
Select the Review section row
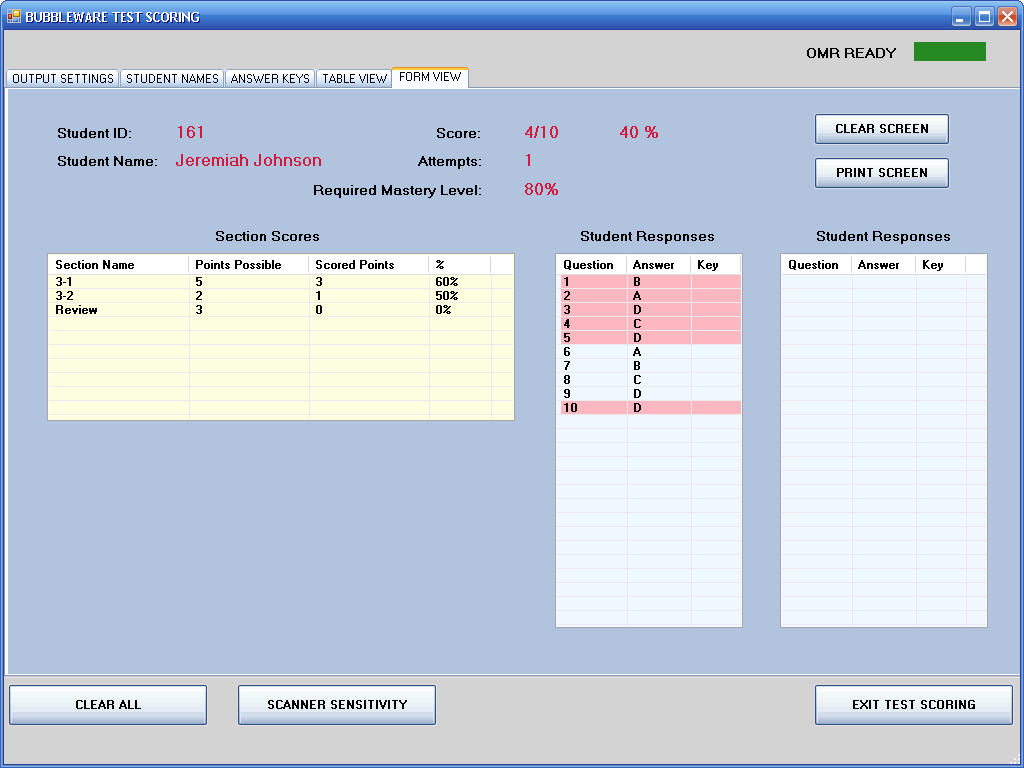point(281,310)
